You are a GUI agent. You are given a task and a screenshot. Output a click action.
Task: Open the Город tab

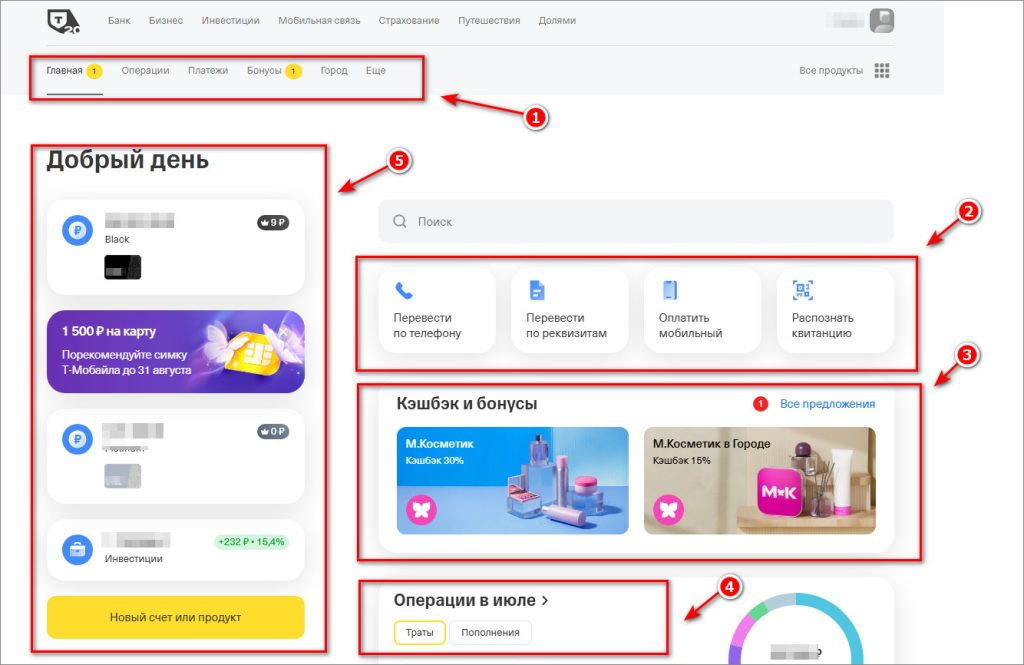pos(334,71)
